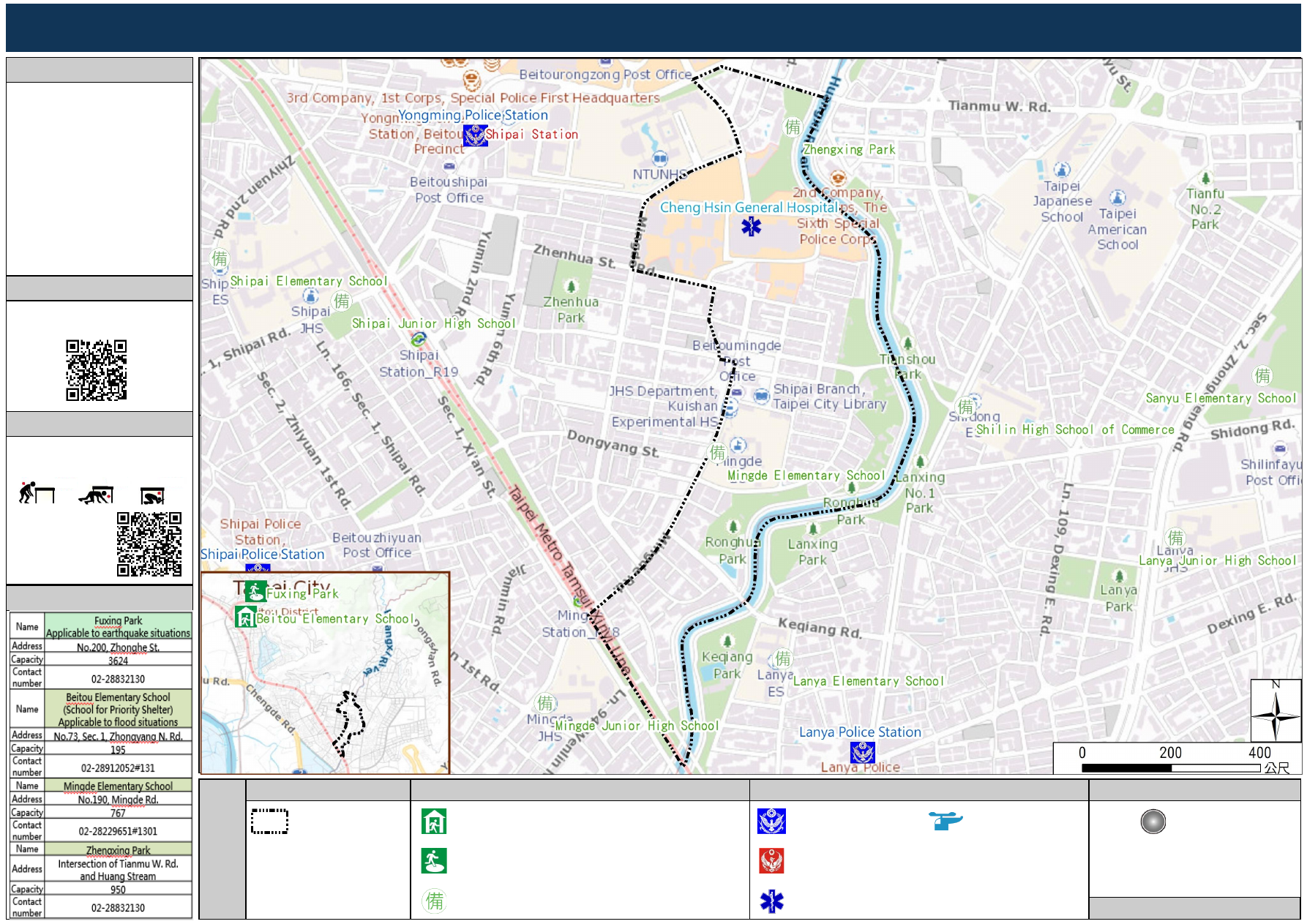Viewport: 1307px width, 924px height.
Task: Click the 'Shipai Junior High School' map label
Action: [x=433, y=323]
